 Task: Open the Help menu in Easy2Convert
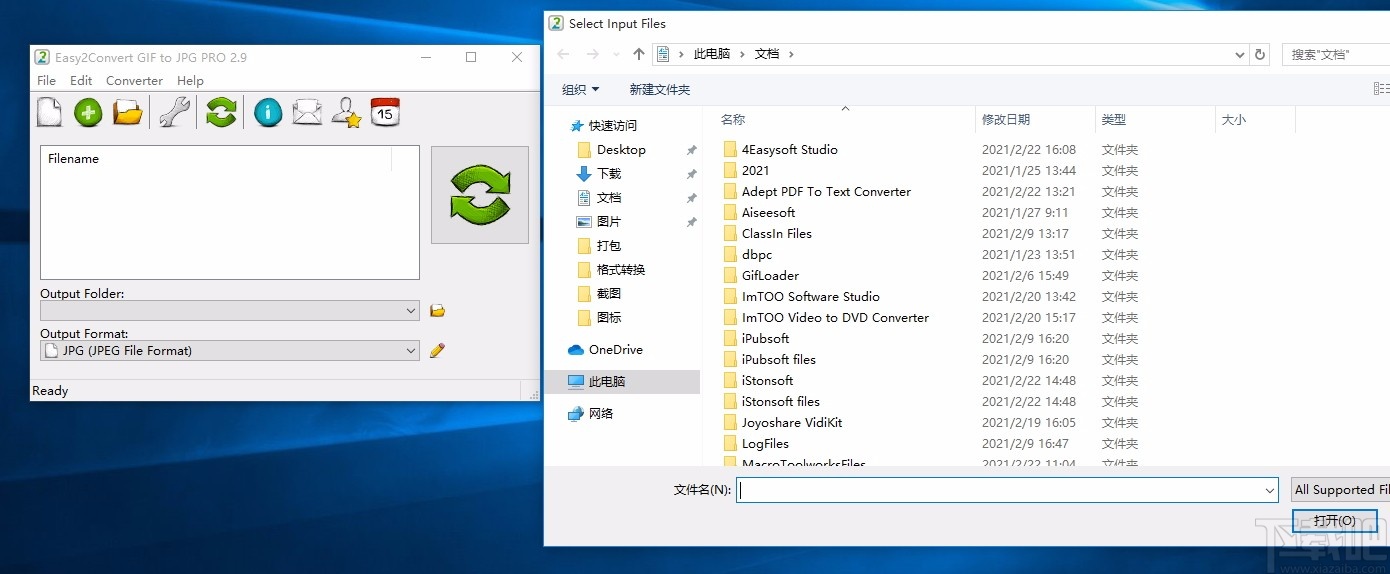[190, 81]
